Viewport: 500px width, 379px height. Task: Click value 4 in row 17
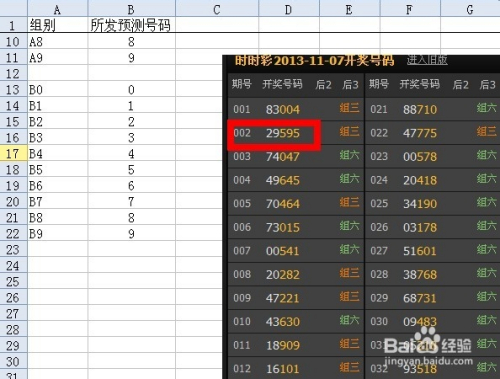point(132,154)
